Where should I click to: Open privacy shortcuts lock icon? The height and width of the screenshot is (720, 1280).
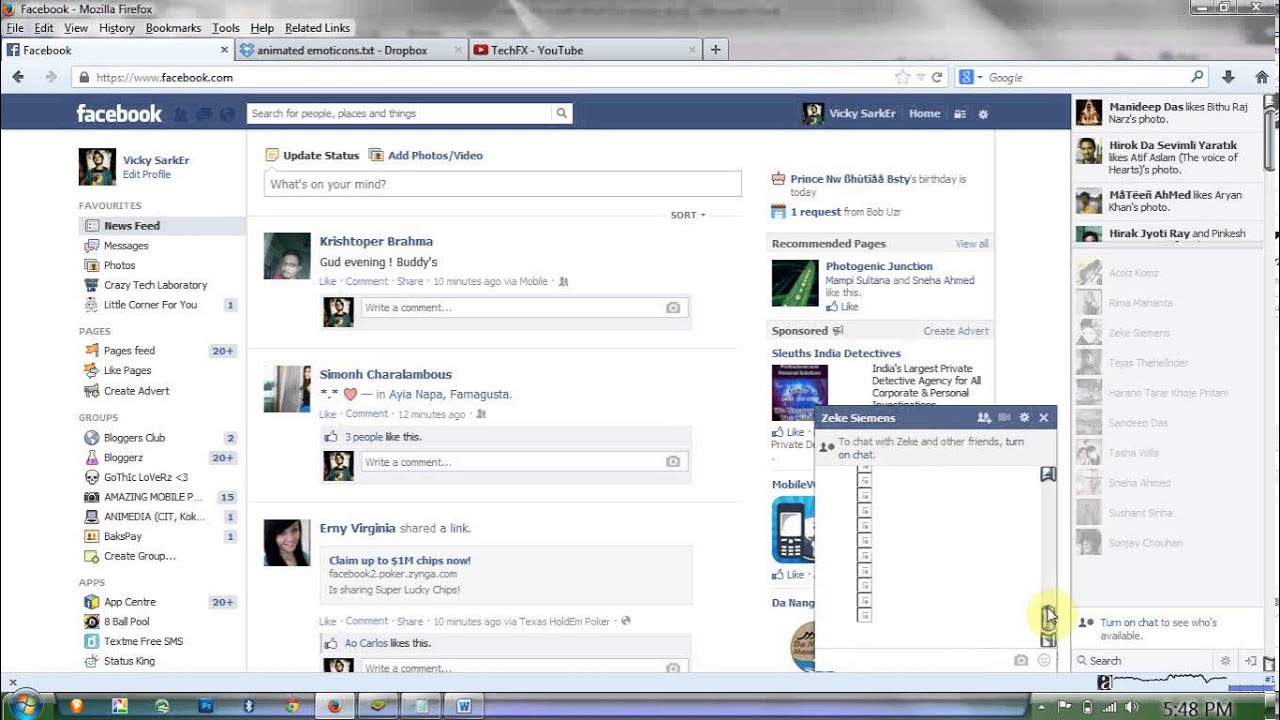tap(960, 114)
